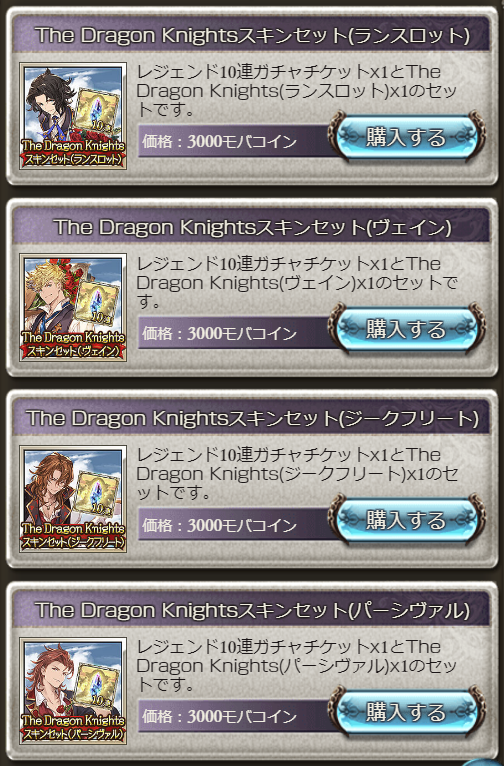Click the 3000モバコイン price bar for ランスロット

(x=234, y=141)
